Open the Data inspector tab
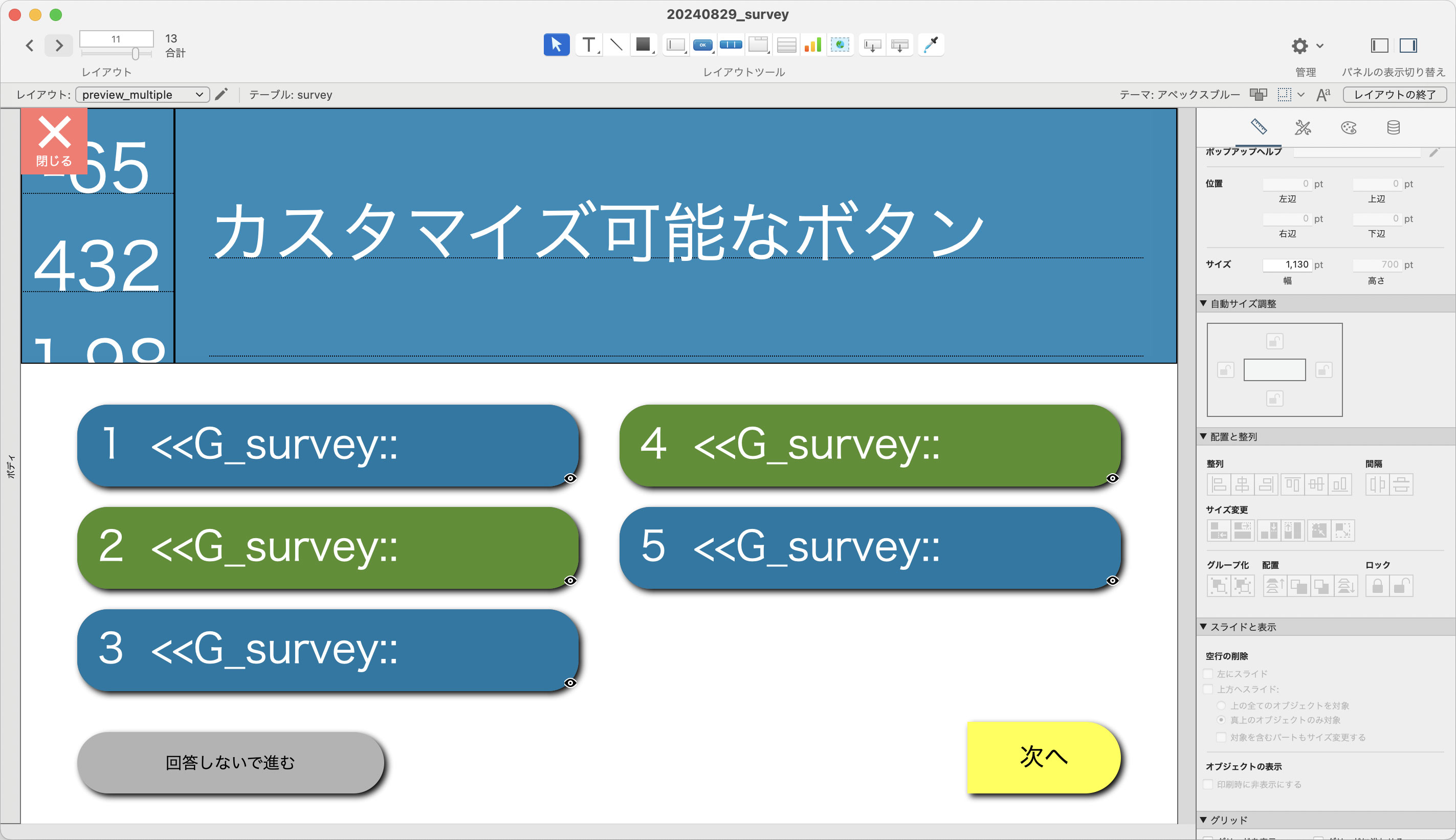The image size is (1456, 840). (1393, 127)
